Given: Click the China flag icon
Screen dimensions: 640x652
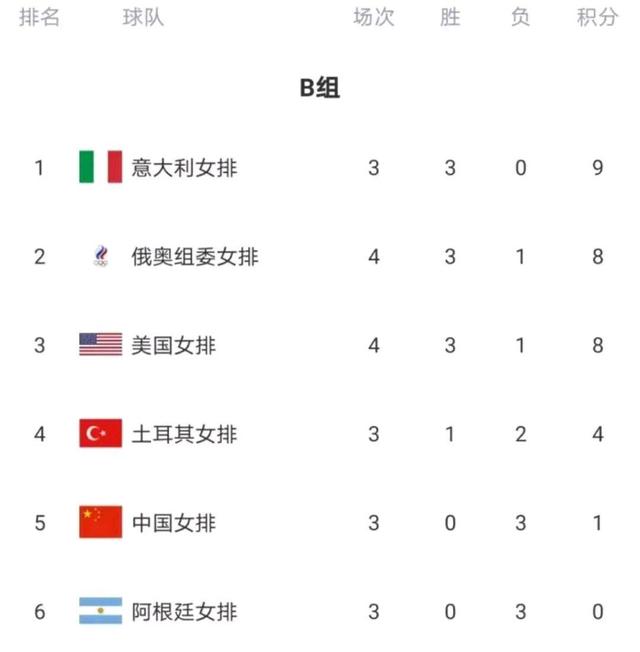Looking at the screenshot, I should [101, 522].
